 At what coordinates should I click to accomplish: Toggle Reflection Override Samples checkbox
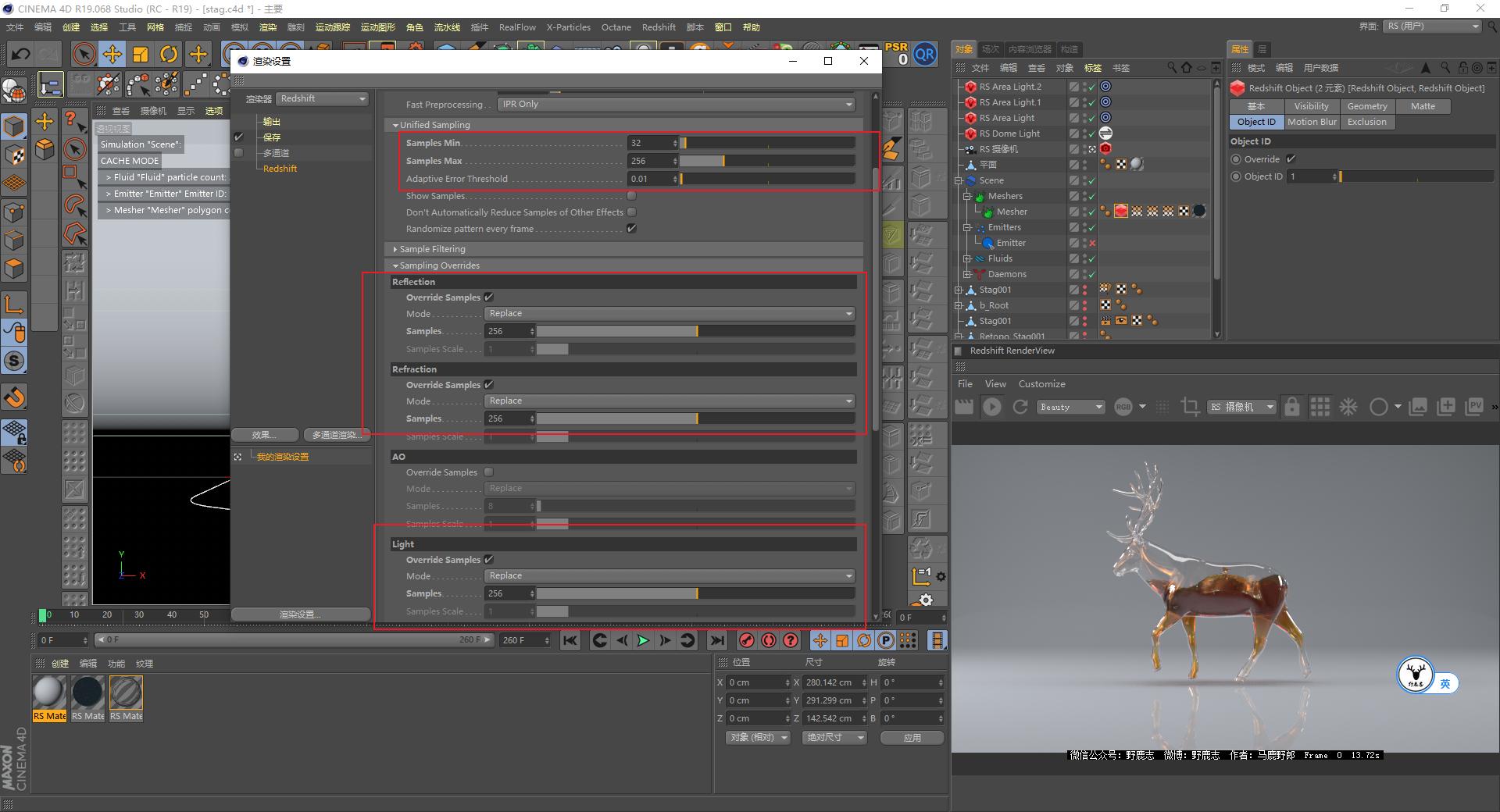(489, 297)
